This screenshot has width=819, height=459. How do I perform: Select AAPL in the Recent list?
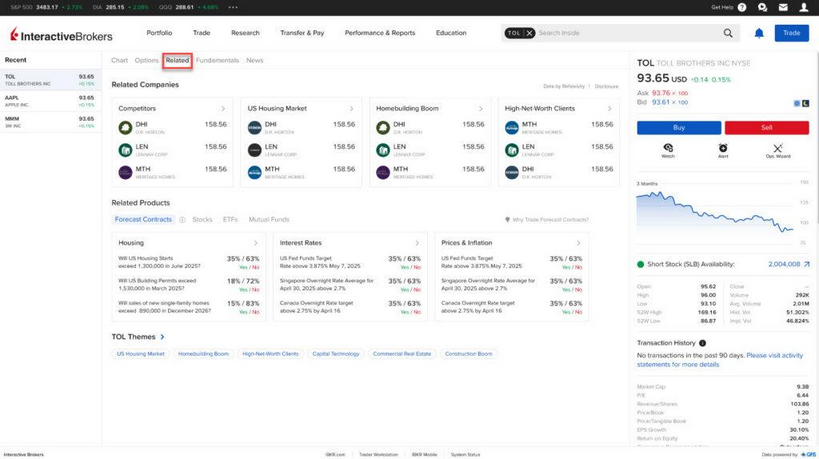coord(50,100)
